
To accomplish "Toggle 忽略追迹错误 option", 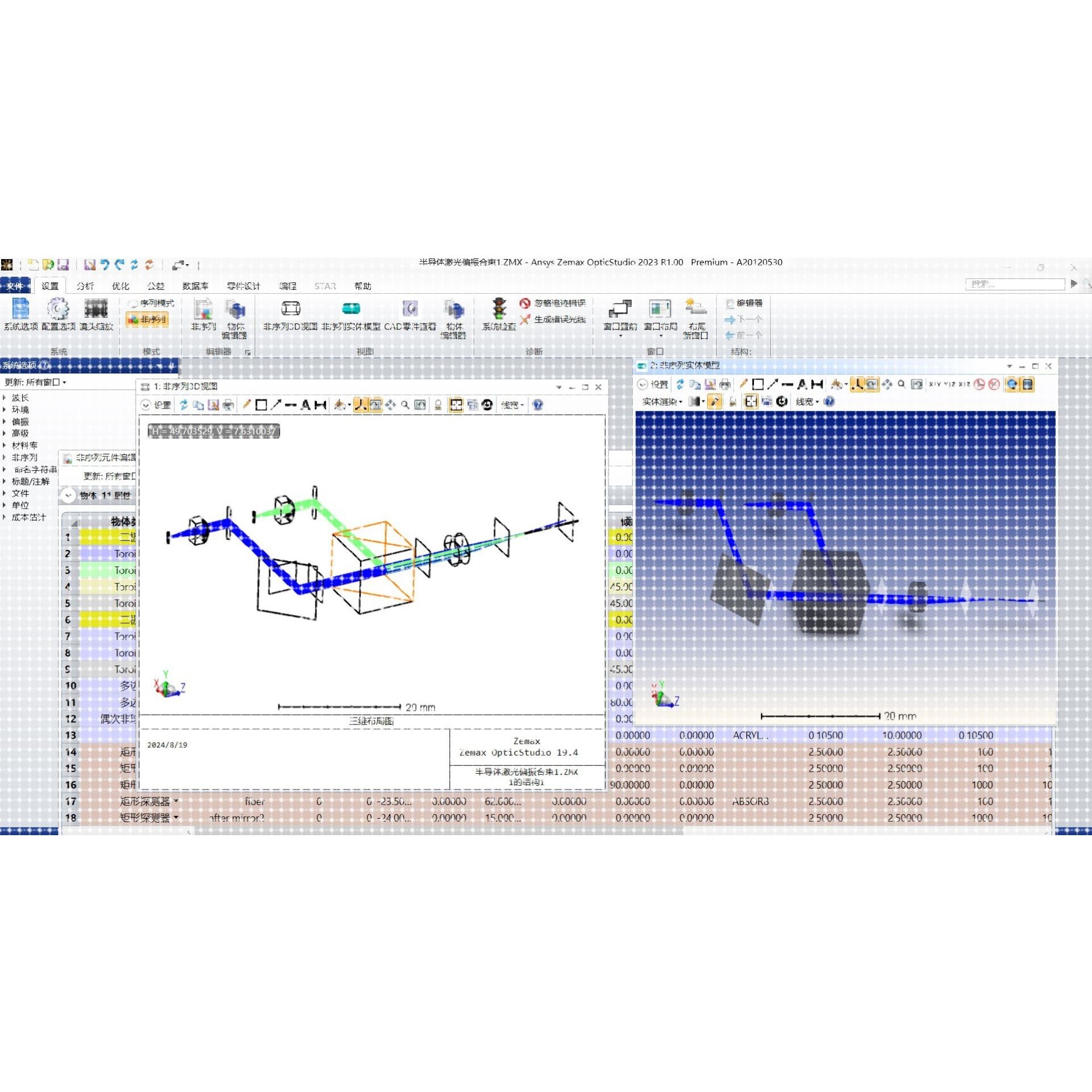I will point(552,303).
